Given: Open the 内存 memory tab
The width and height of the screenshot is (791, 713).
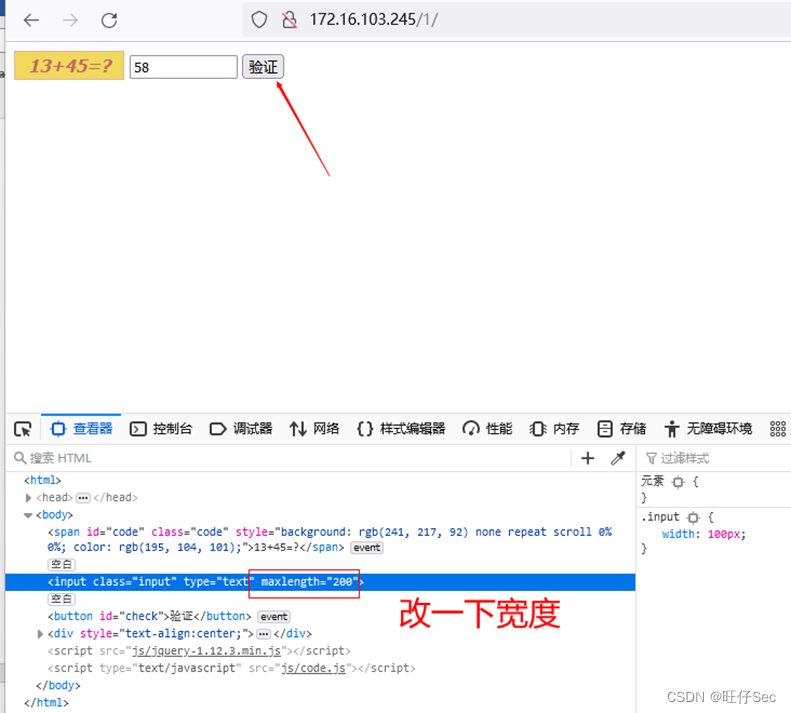Looking at the screenshot, I should coord(554,429).
